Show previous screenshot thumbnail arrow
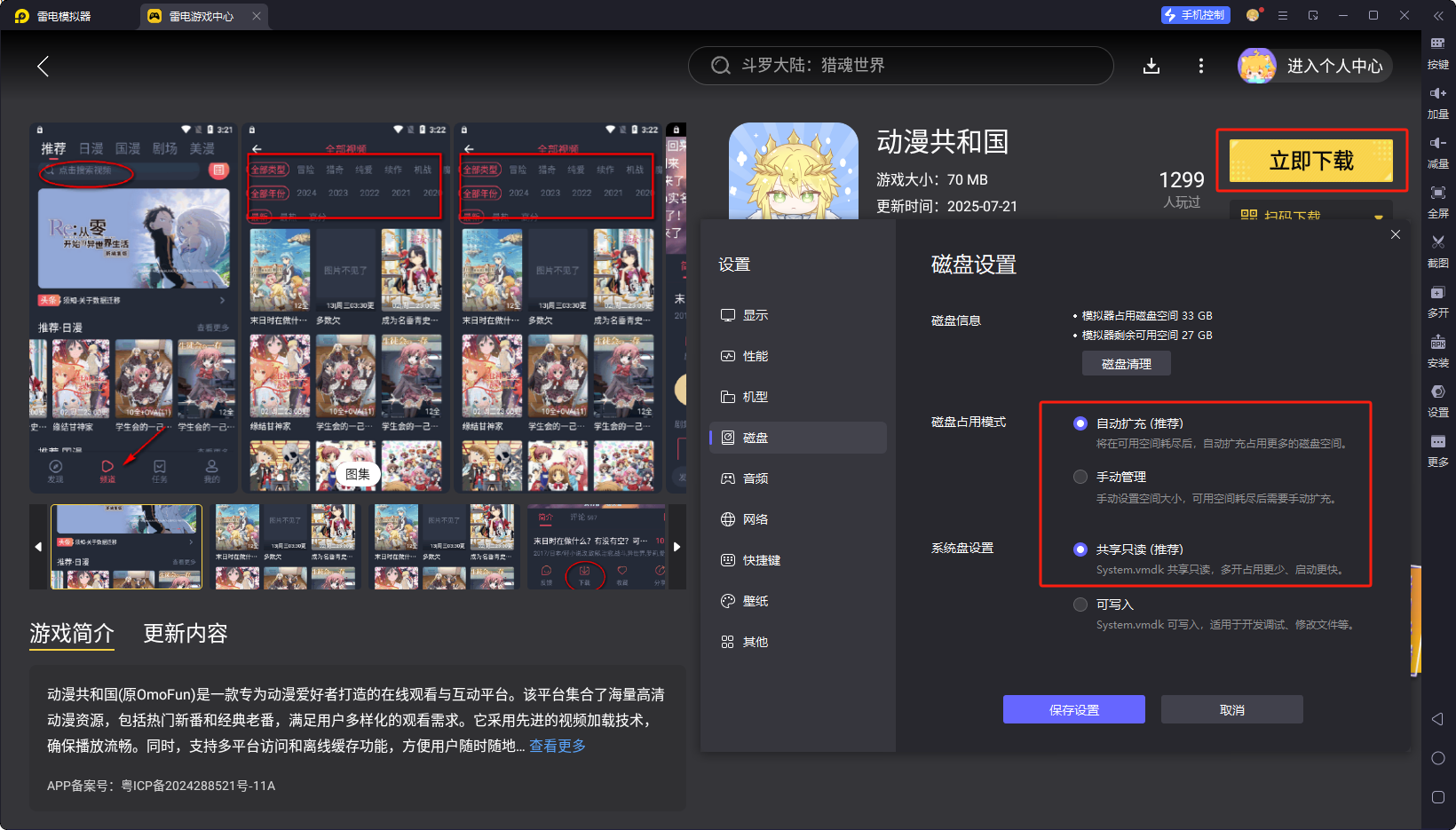This screenshot has height=830, width=1456. pos(37,547)
